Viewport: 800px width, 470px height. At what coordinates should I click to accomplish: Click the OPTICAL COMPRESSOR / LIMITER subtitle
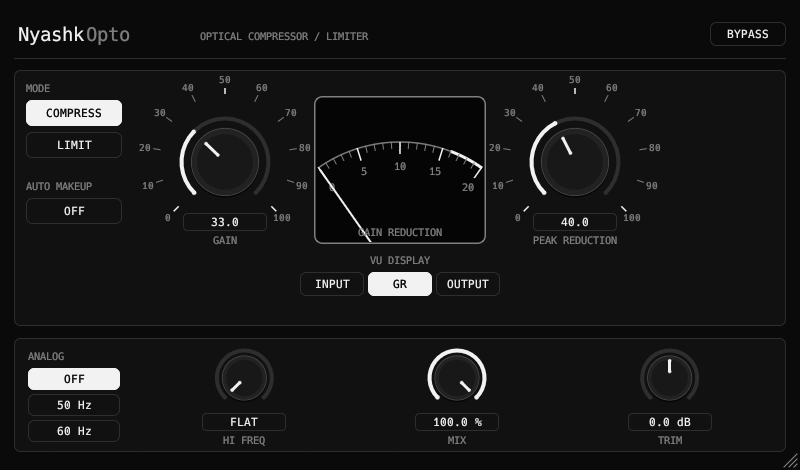click(284, 37)
